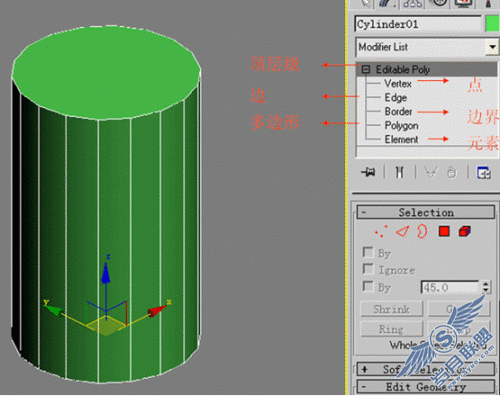The width and height of the screenshot is (500, 396).
Task: Click the light green cylinder top cap
Action: (107, 72)
